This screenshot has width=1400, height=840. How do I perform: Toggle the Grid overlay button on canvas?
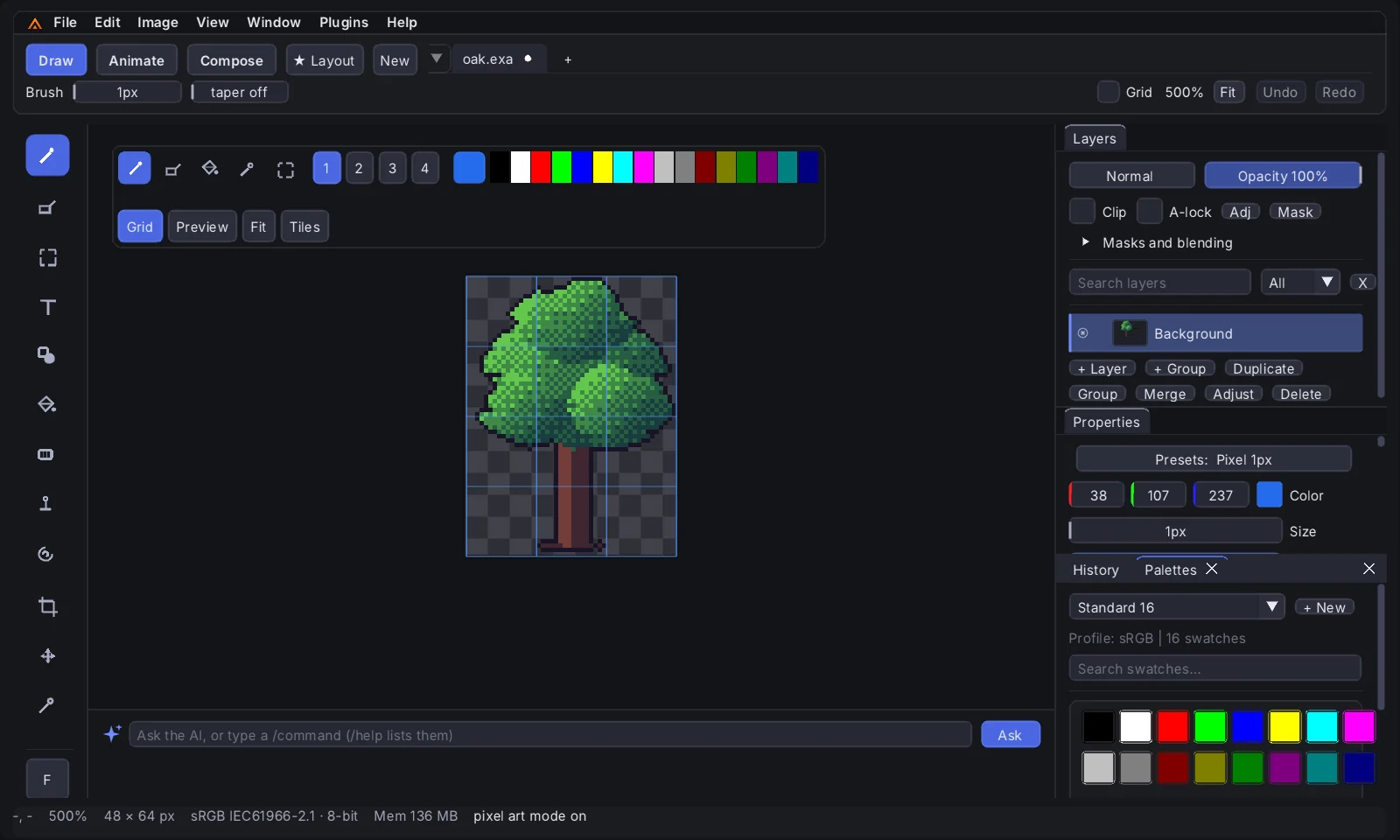pyautogui.click(x=140, y=227)
